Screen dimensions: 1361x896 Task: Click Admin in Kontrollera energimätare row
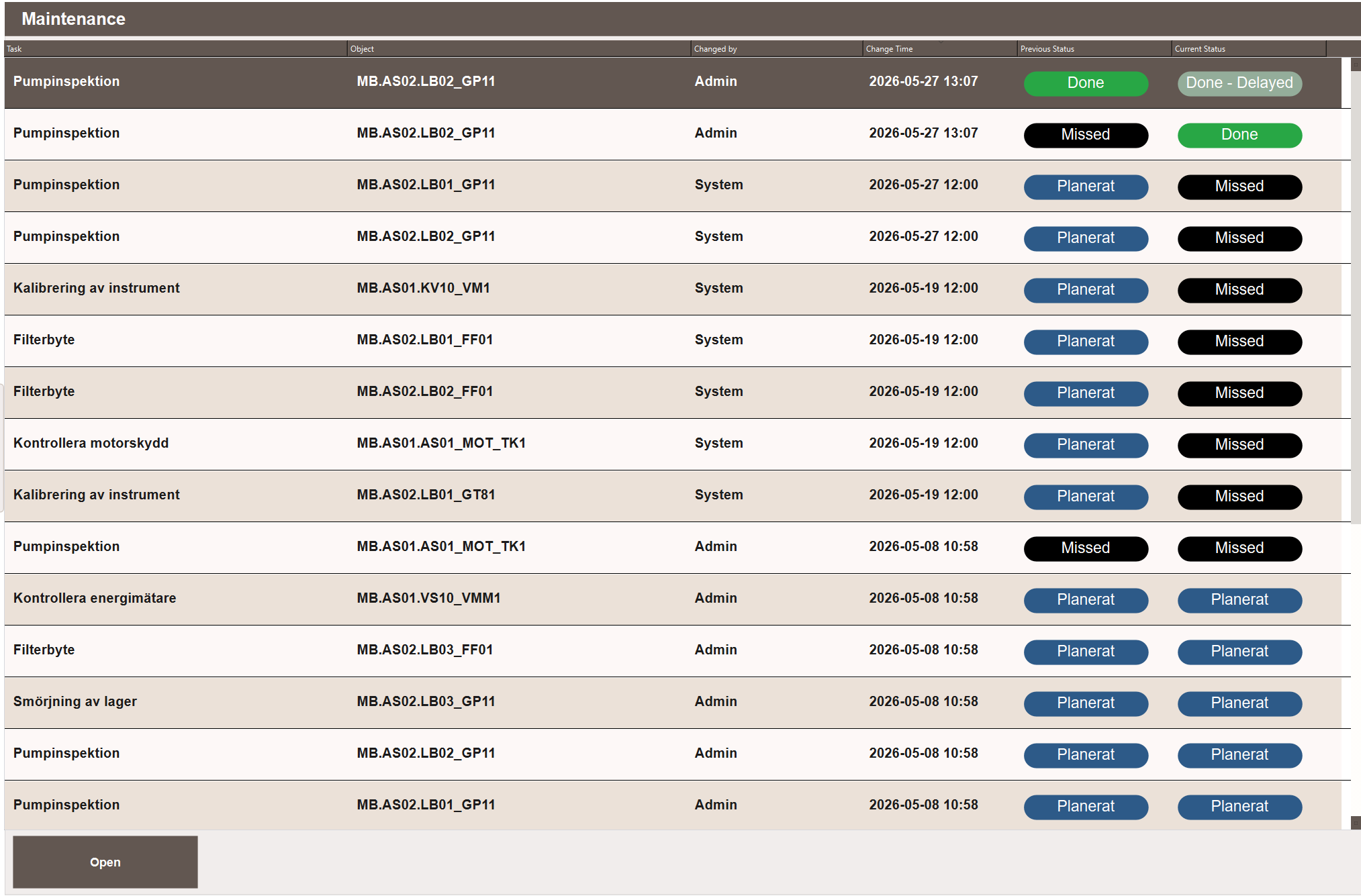pos(716,598)
